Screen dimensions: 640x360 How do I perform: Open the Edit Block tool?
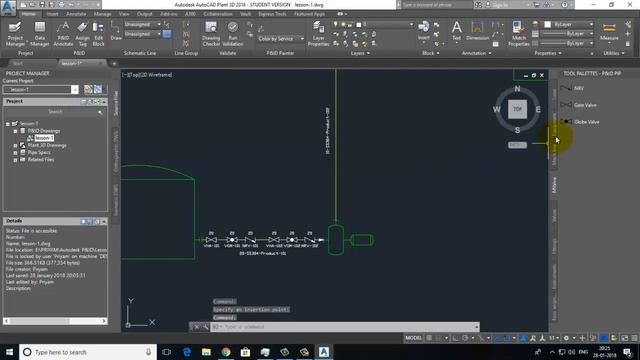coord(98,34)
